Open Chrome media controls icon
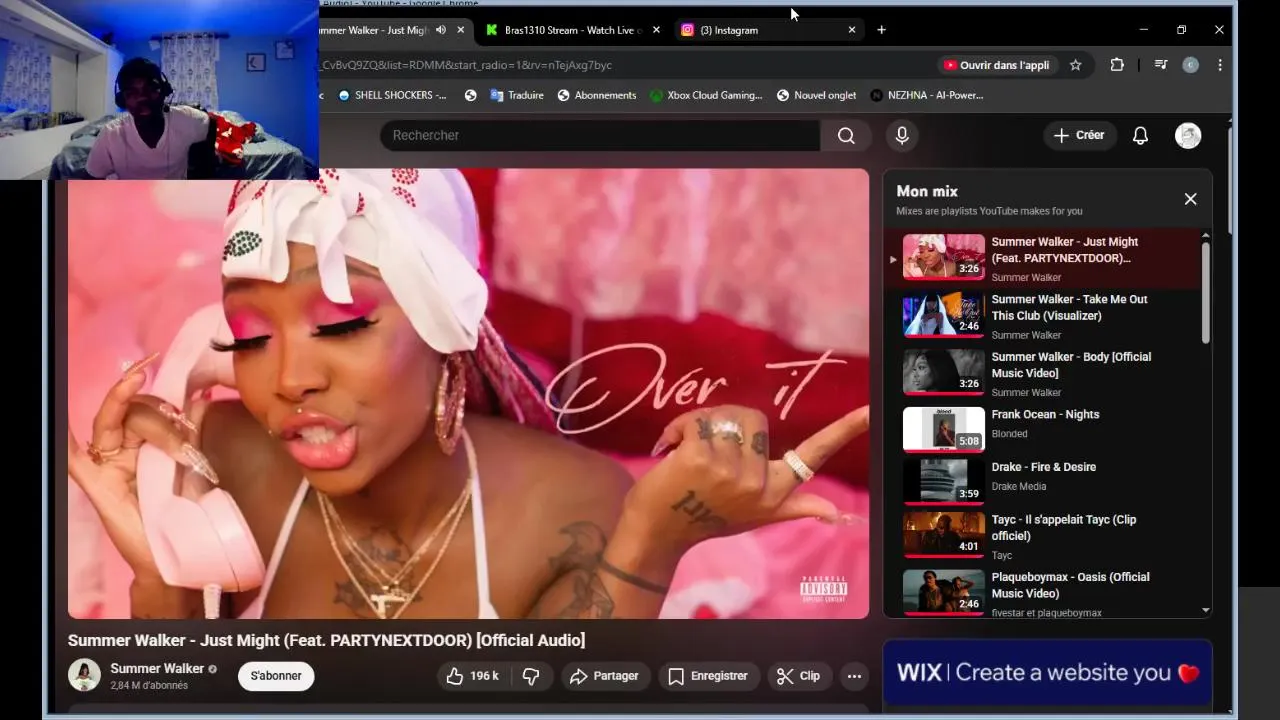The image size is (1280, 720). tap(1160, 65)
